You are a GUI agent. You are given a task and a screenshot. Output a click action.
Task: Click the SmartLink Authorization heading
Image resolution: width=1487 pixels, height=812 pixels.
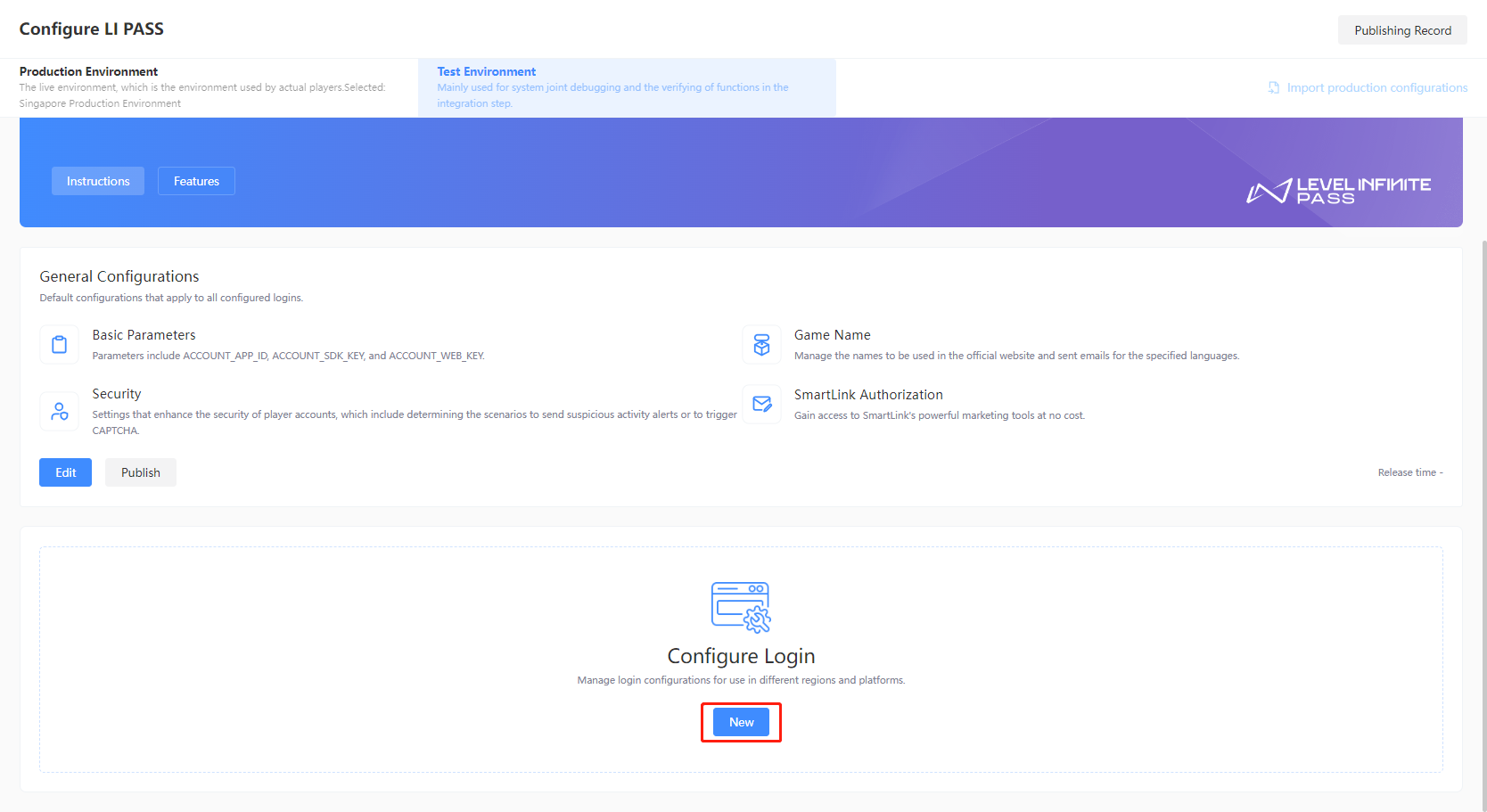(868, 395)
